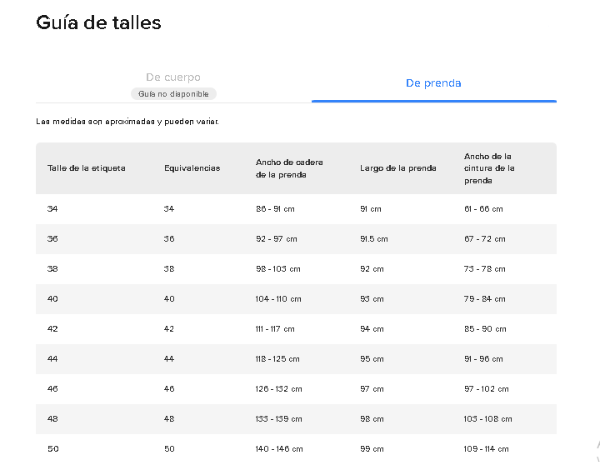Viewport: 600px width, 462px height.
Task: Select the size 34 label cell
Action: pos(53,209)
